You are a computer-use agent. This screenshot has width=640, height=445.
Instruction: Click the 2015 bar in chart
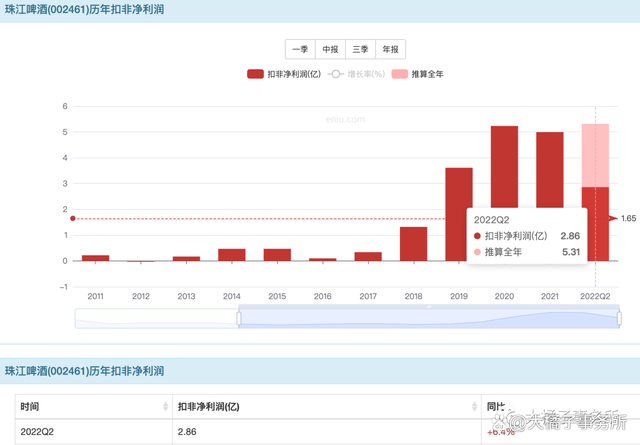pos(277,255)
